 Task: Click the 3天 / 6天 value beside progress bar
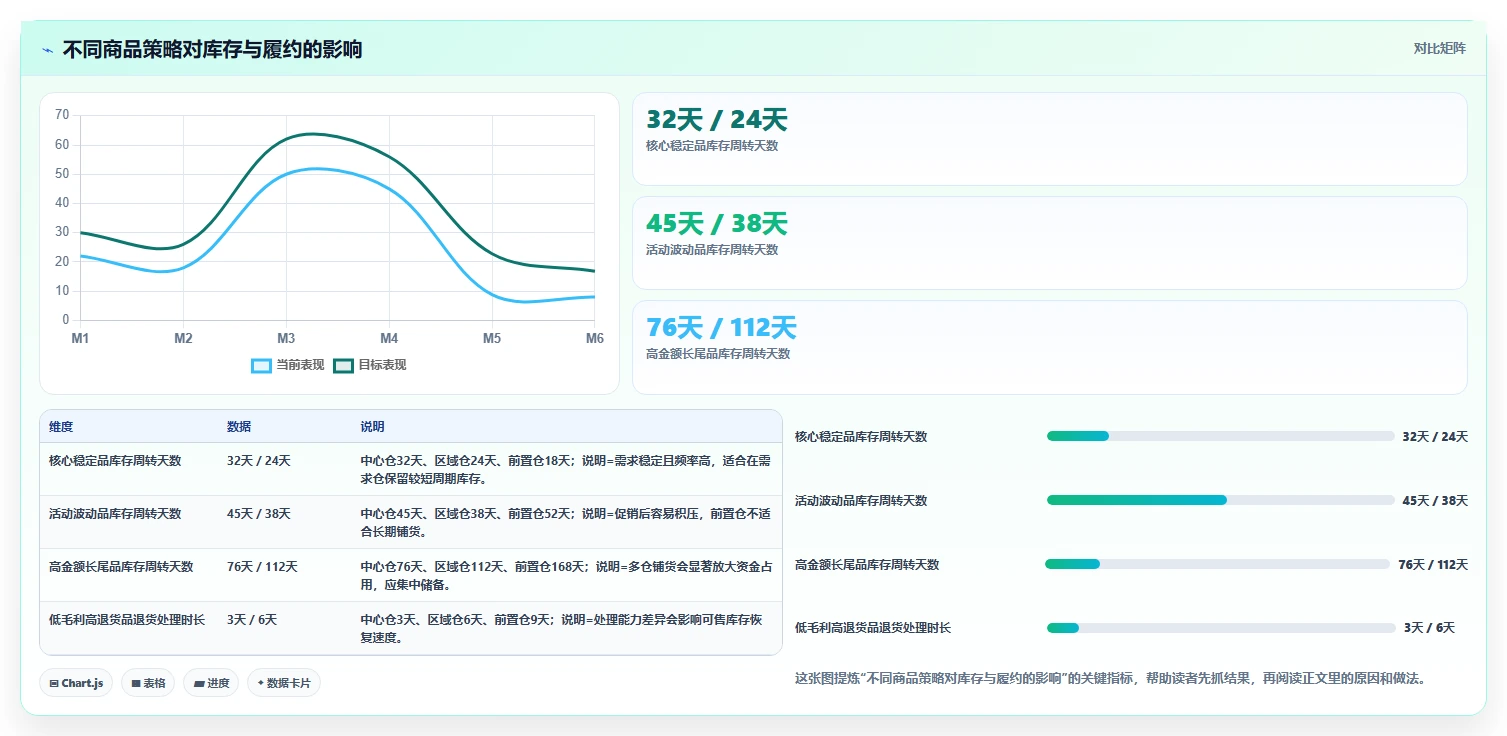tap(1429, 628)
